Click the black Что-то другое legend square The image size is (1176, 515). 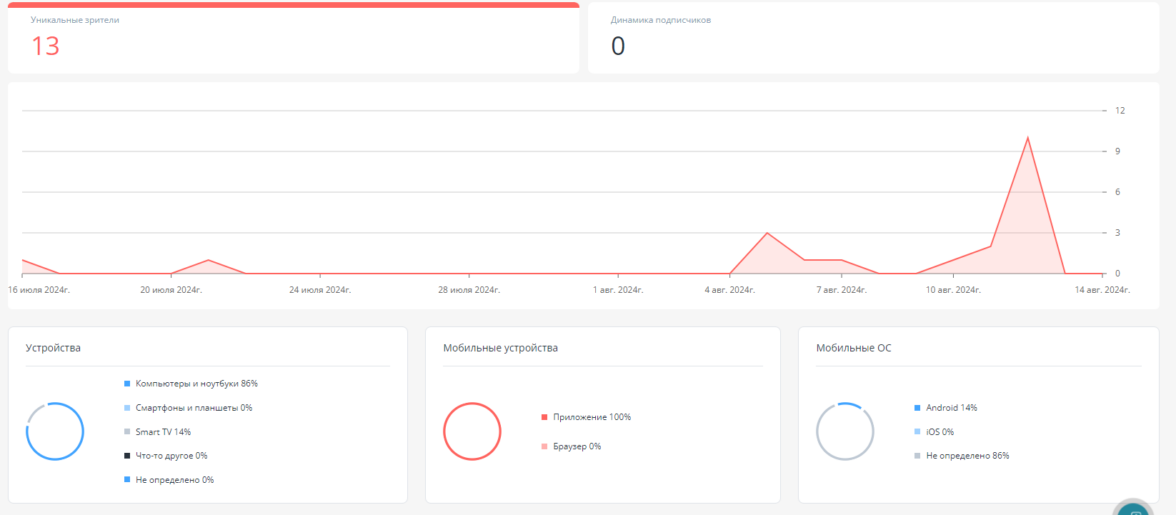[x=128, y=456]
